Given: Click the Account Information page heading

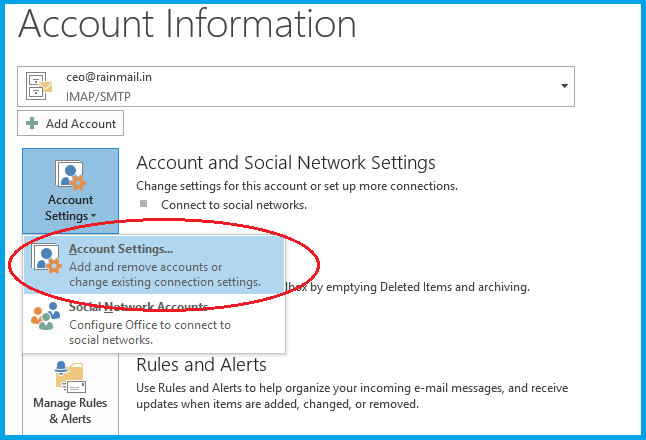Looking at the screenshot, I should [187, 24].
